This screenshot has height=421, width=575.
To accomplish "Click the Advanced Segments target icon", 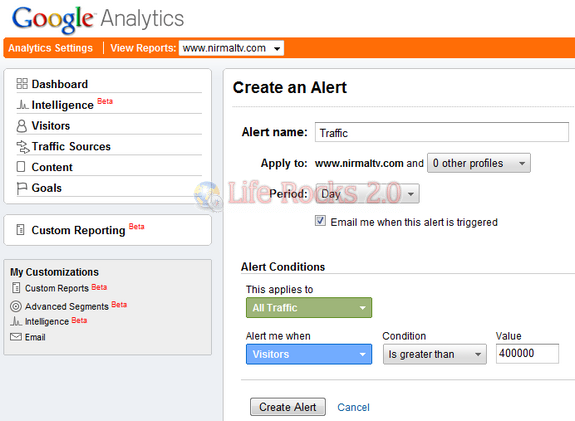I will point(16,306).
